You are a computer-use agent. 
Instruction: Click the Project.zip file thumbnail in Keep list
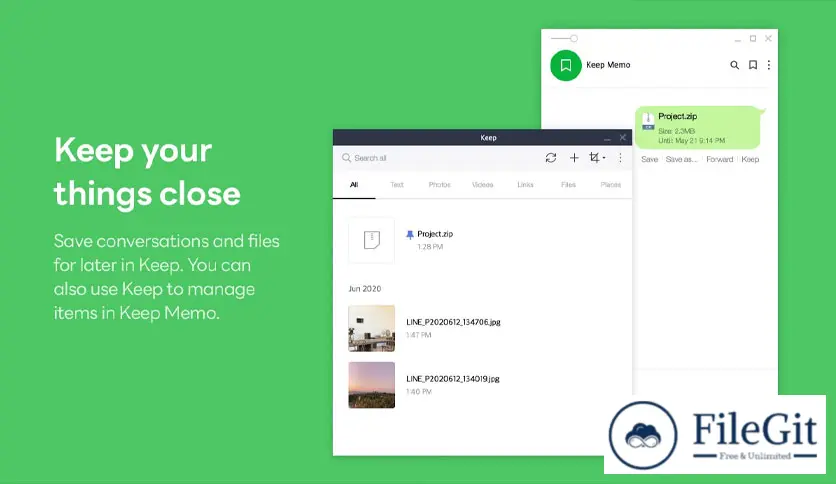(x=372, y=240)
